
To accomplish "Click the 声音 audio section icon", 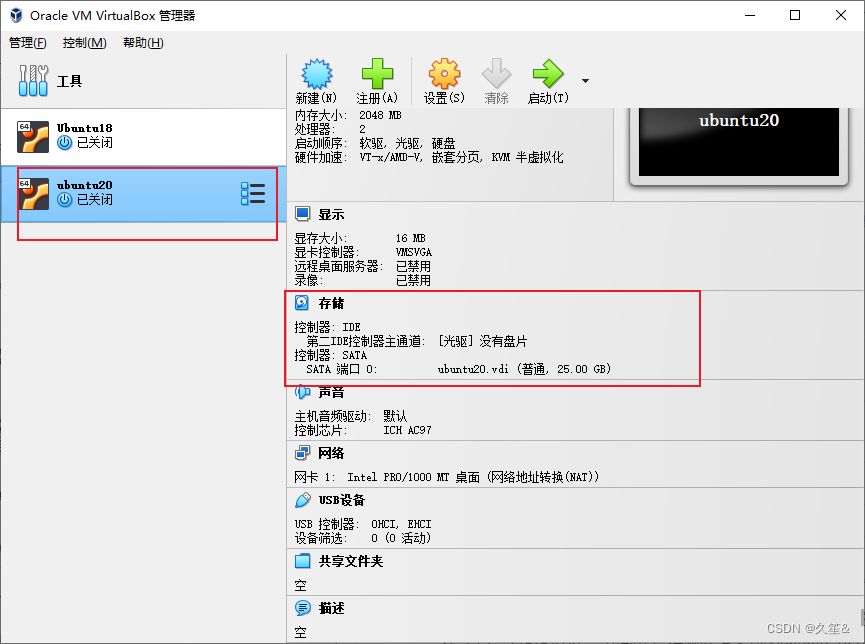I will pyautogui.click(x=302, y=392).
